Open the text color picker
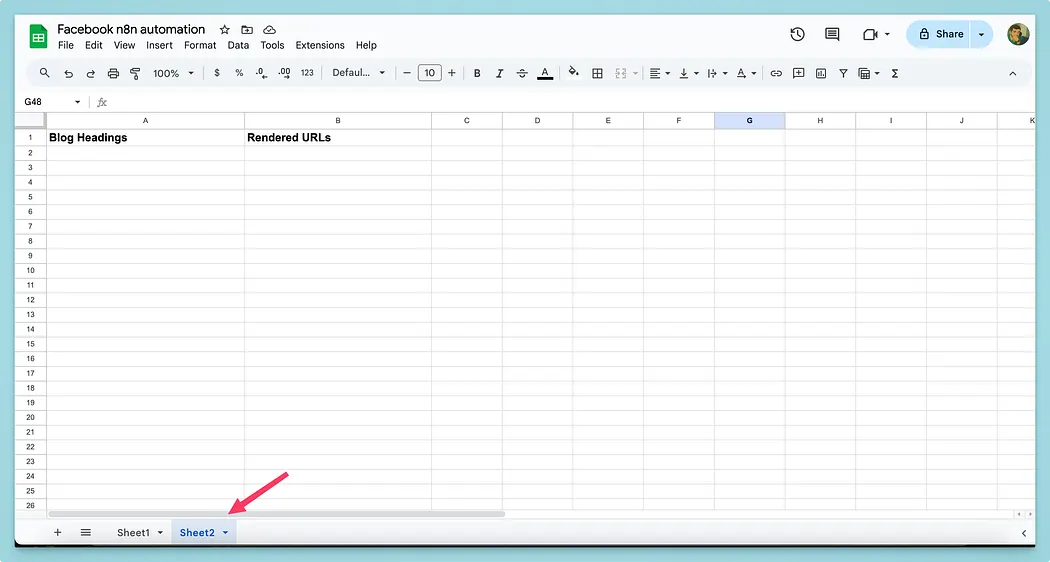Viewport: 1050px width, 562px height. click(x=545, y=74)
